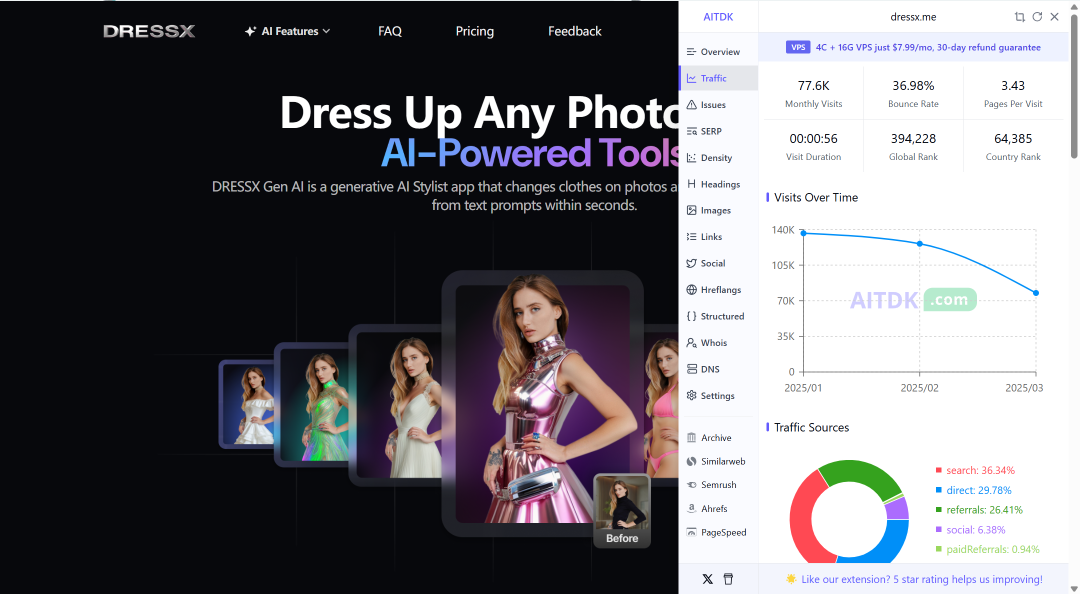Click the PageSpeed icon
The height and width of the screenshot is (594, 1080).
click(x=692, y=532)
